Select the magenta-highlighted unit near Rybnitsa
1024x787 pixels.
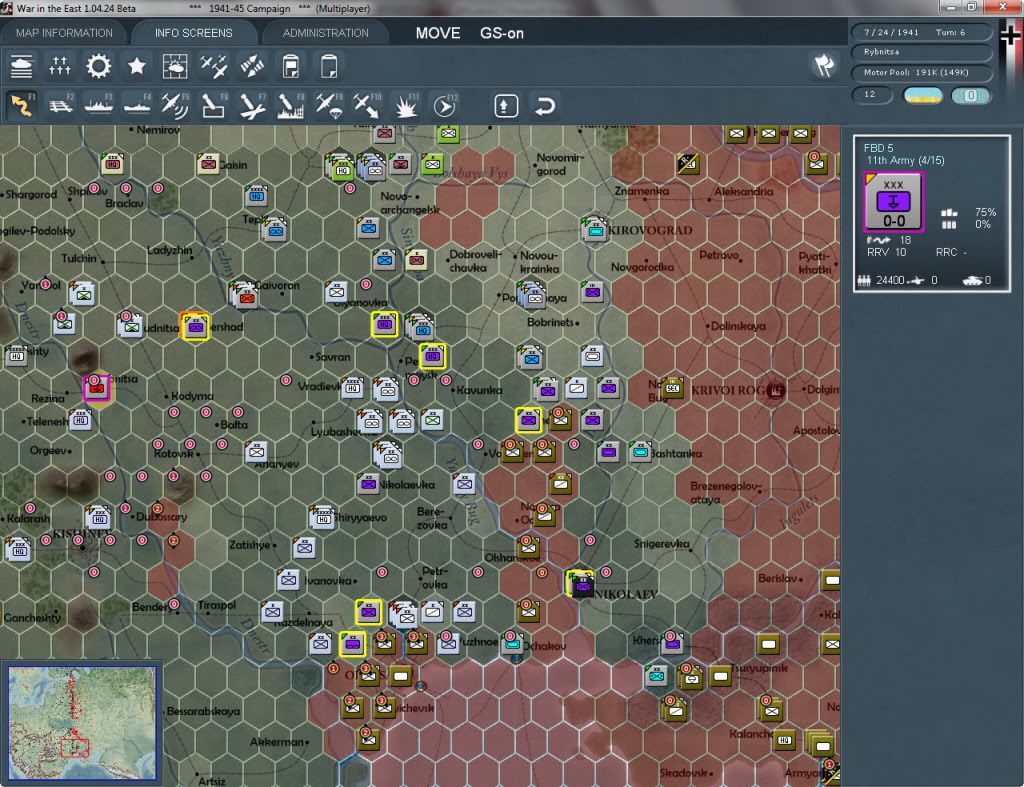[97, 389]
